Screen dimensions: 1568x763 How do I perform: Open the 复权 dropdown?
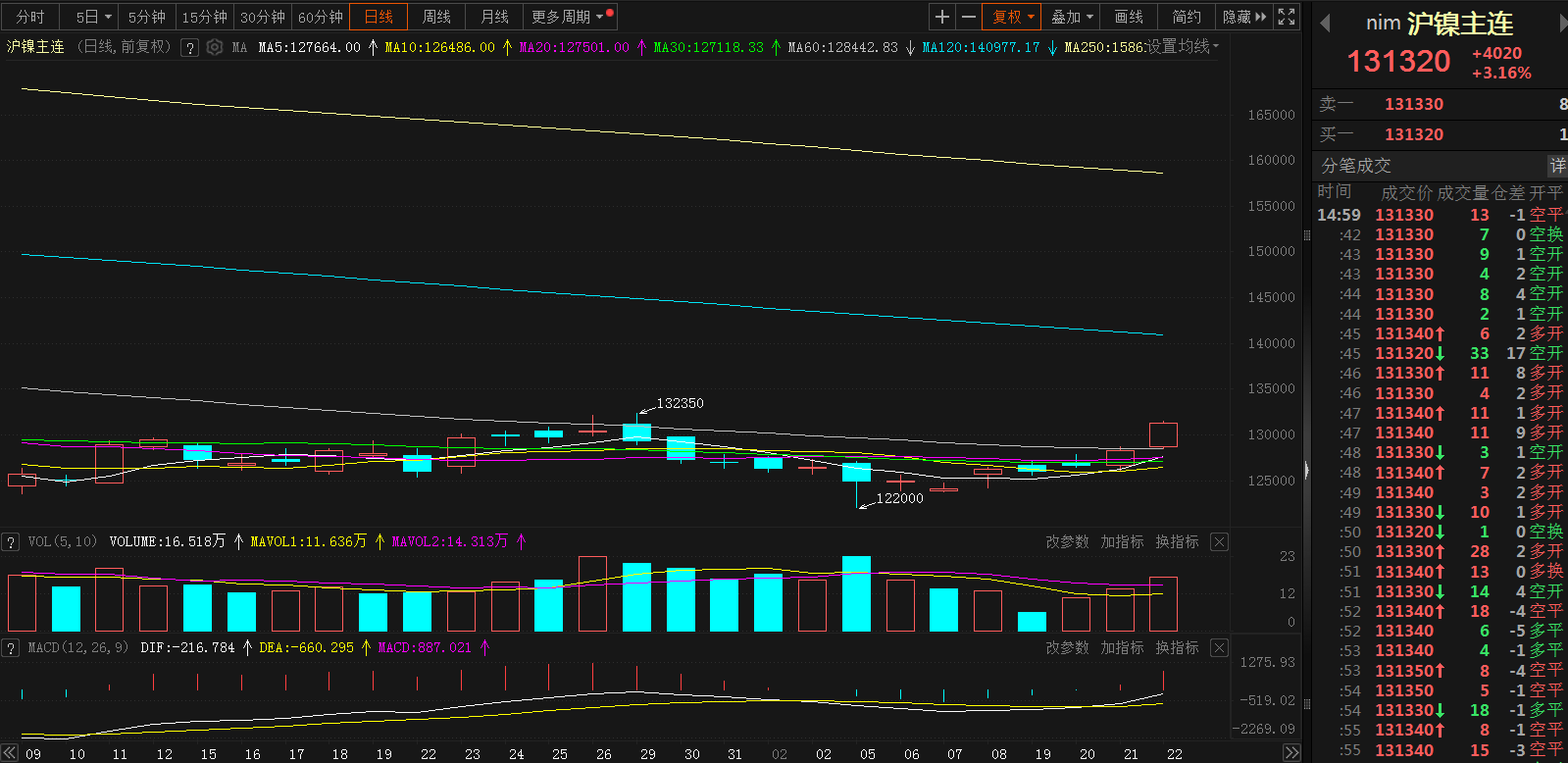tap(1012, 17)
